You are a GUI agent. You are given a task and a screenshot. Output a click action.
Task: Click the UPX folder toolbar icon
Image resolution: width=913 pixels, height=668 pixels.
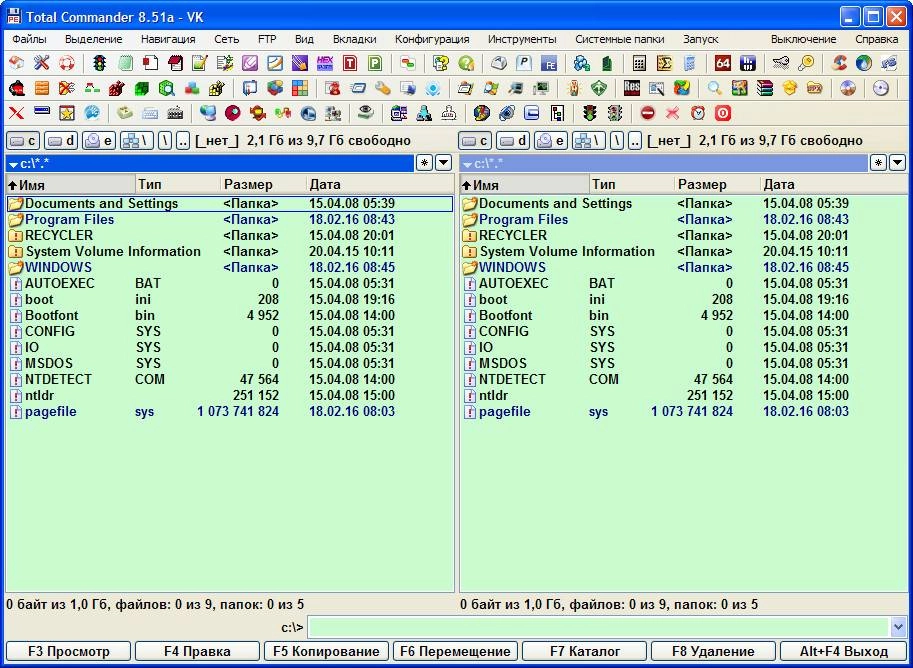coord(815,88)
